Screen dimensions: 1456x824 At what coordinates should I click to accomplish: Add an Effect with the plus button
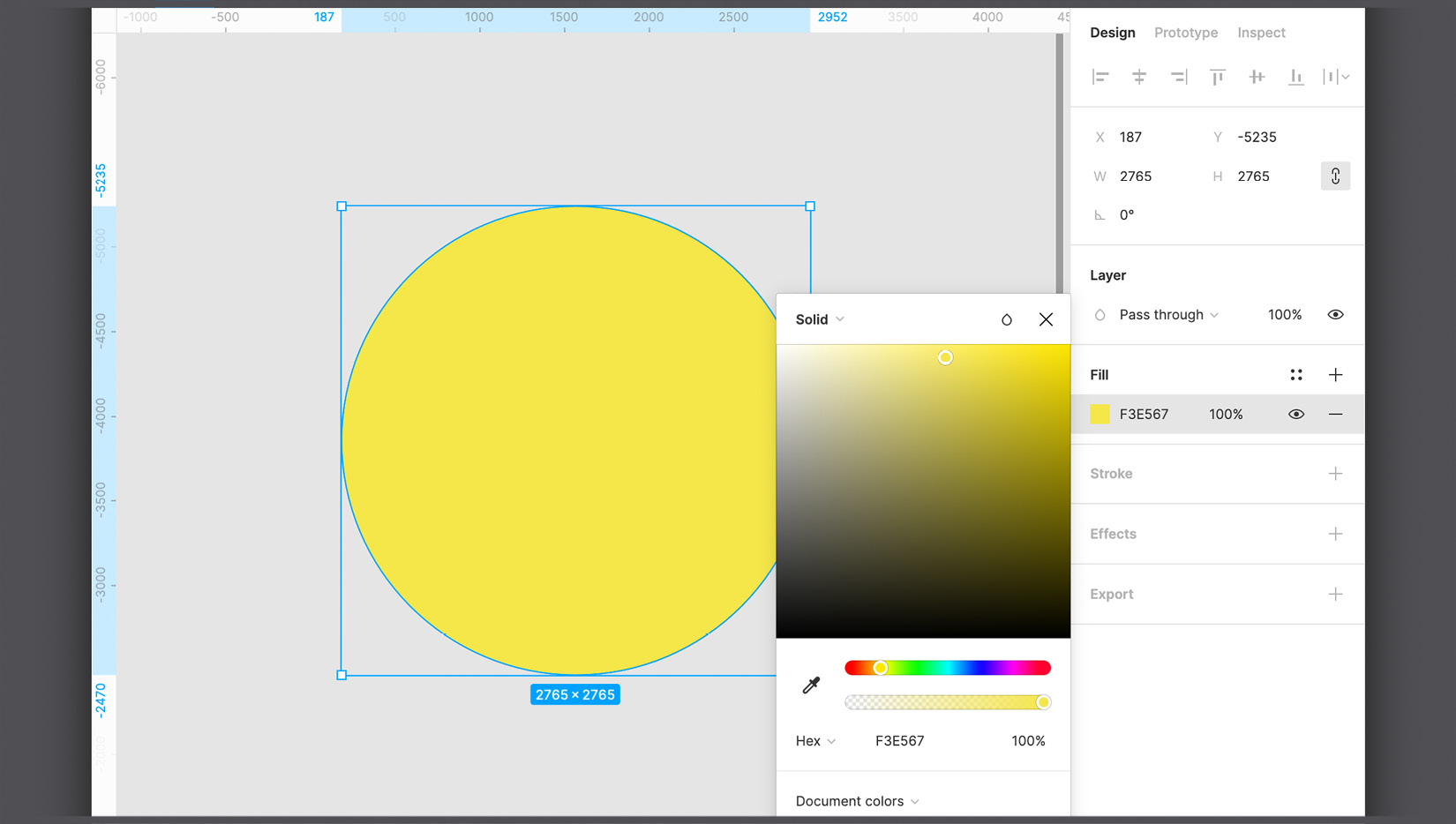(1336, 534)
